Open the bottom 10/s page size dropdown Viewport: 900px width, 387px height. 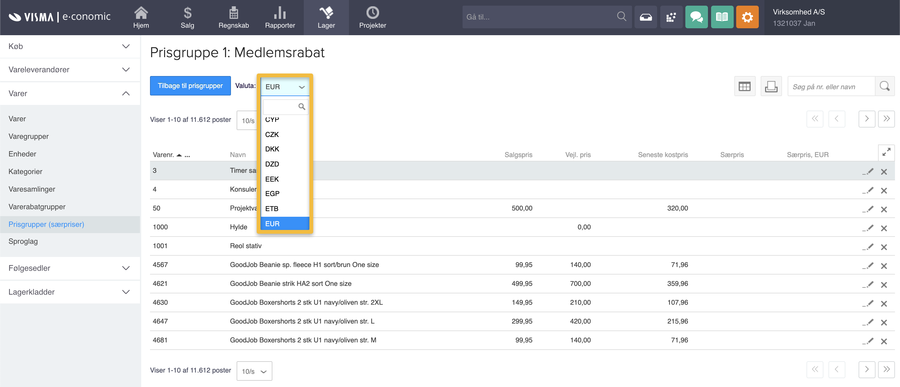254,371
